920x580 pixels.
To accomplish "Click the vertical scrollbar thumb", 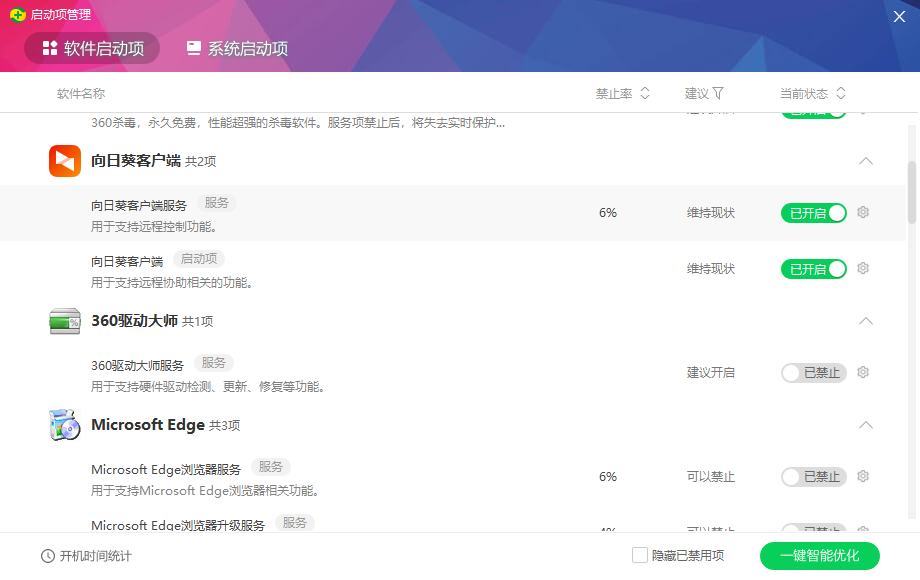I will pos(912,192).
